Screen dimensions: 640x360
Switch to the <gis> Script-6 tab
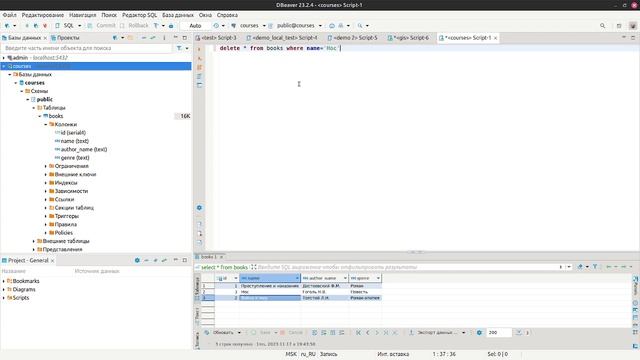408,38
